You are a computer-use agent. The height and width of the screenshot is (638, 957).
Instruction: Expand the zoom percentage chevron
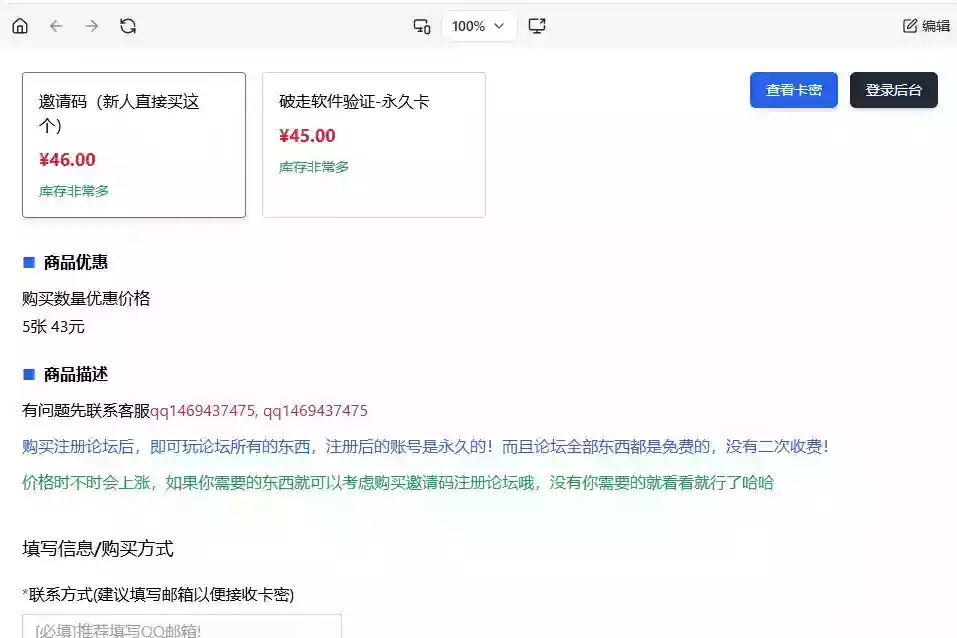(x=498, y=26)
